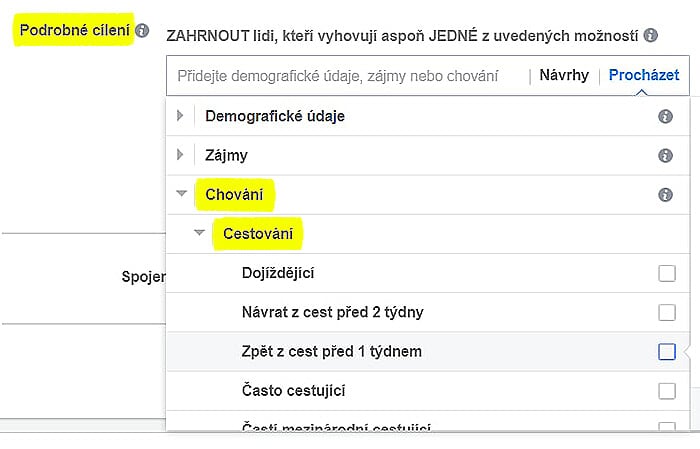Select the Cestování subcategory label

point(258,234)
